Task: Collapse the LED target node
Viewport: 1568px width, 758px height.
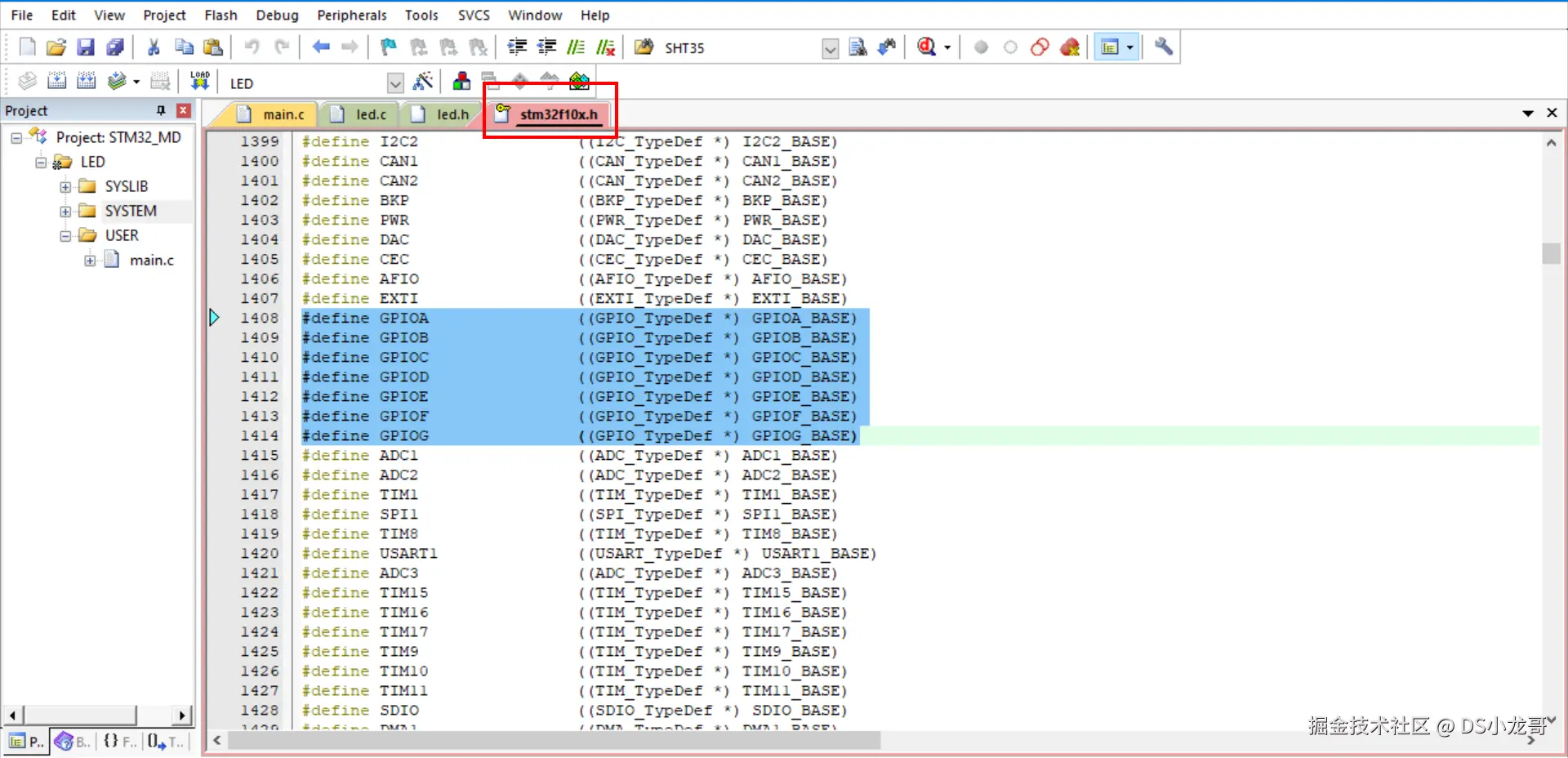Action: (x=41, y=163)
